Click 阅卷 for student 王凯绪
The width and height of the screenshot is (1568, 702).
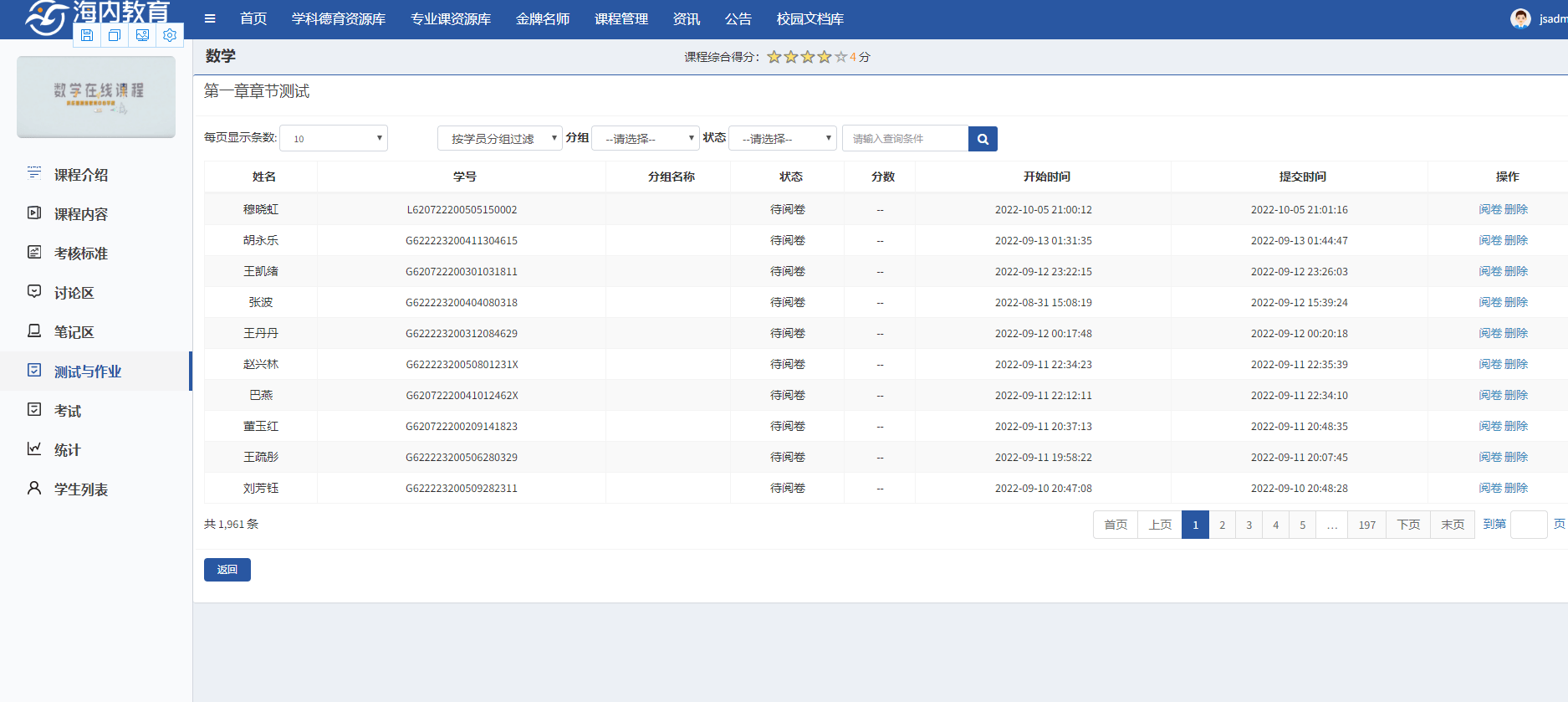pos(1490,271)
